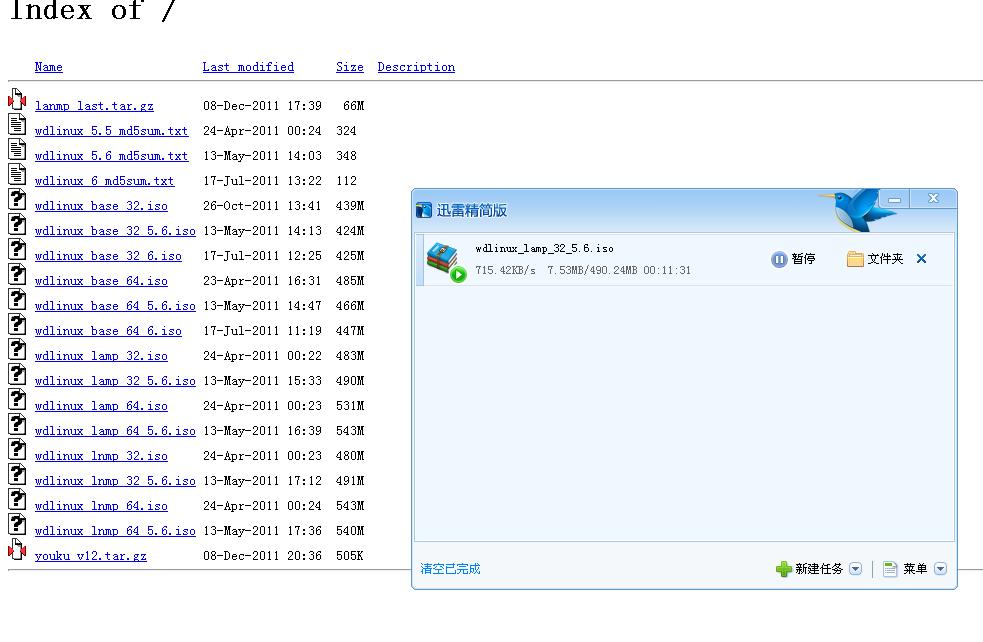
Task: Download wdlinux_lnmp_32_5.6.iso link
Action: click(x=115, y=482)
